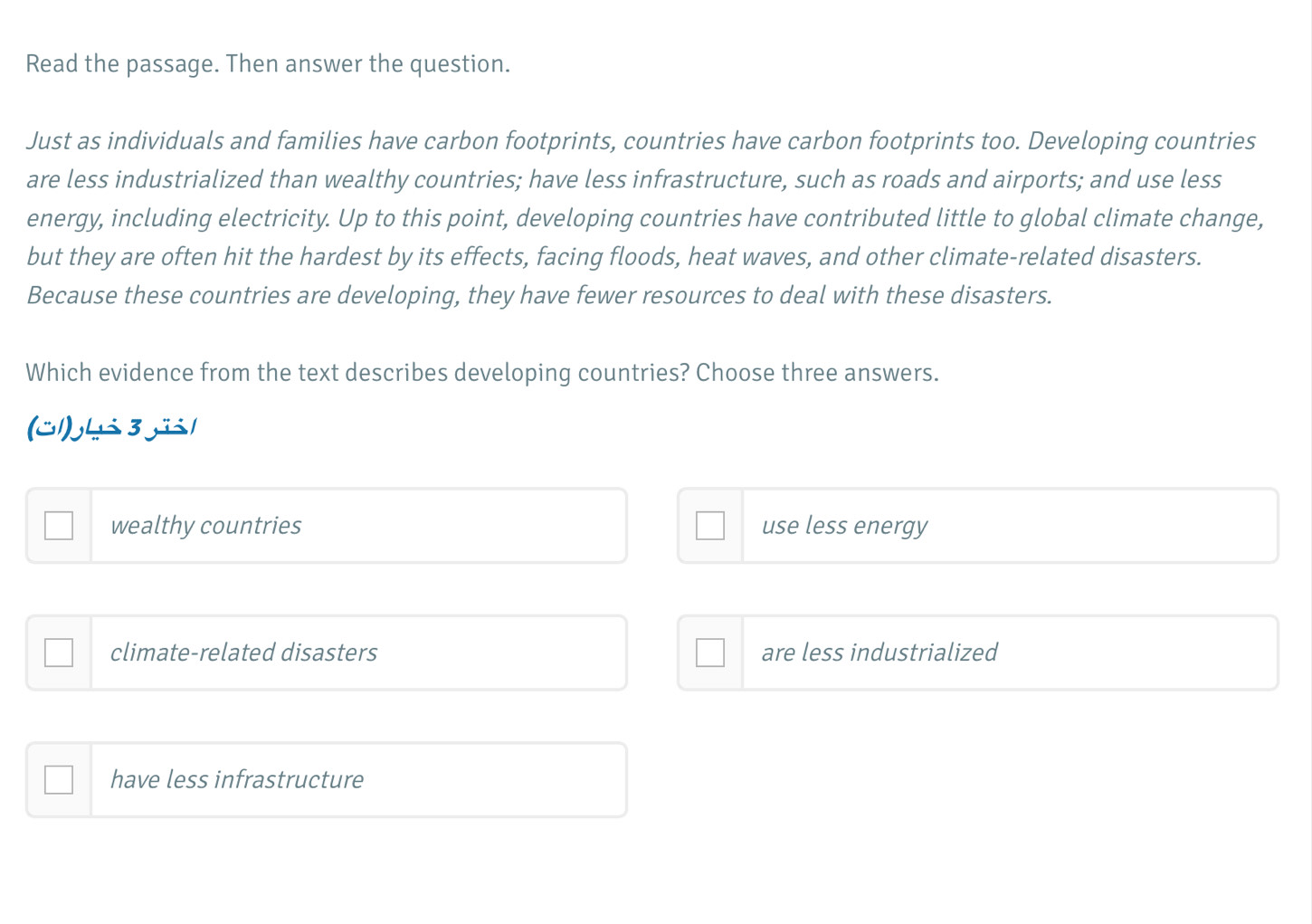1312x924 pixels.
Task: Check the box for wealthy countries
Action: tap(59, 526)
